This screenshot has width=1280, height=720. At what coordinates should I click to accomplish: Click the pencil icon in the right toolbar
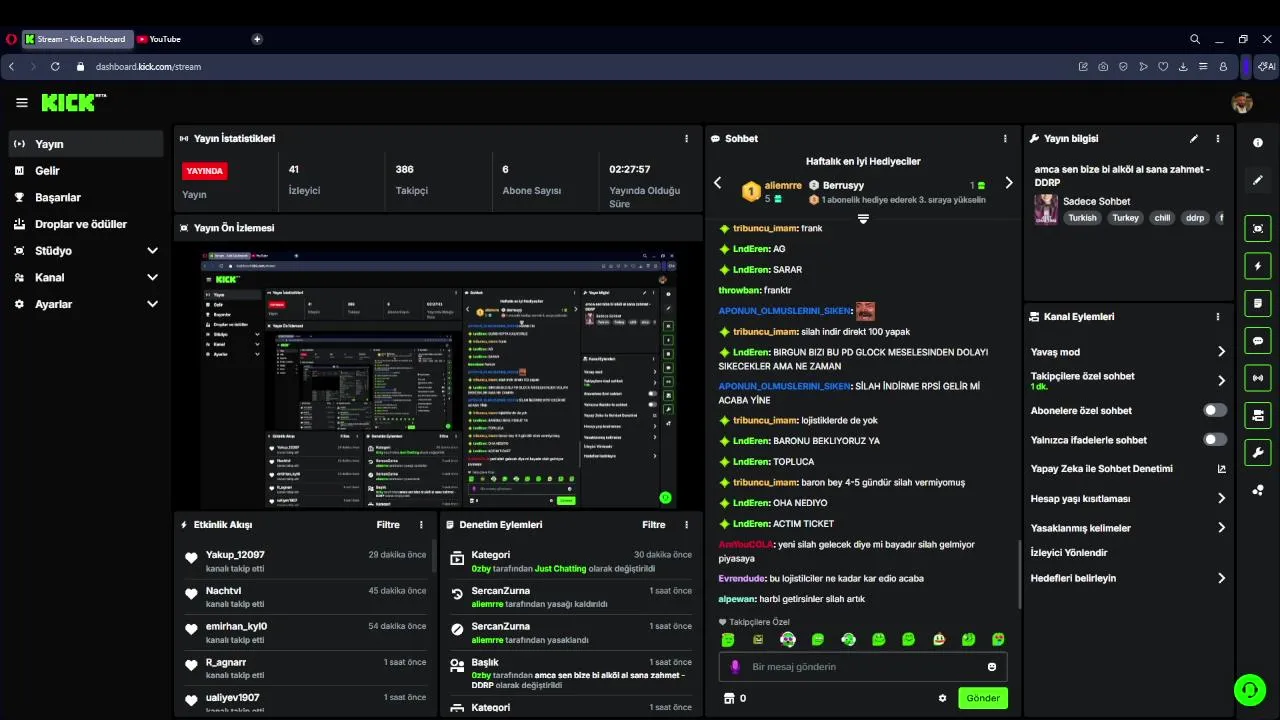[1258, 181]
